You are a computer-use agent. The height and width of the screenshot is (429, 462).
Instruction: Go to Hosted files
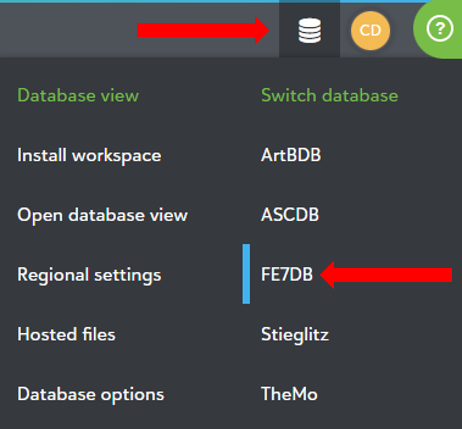pos(66,334)
